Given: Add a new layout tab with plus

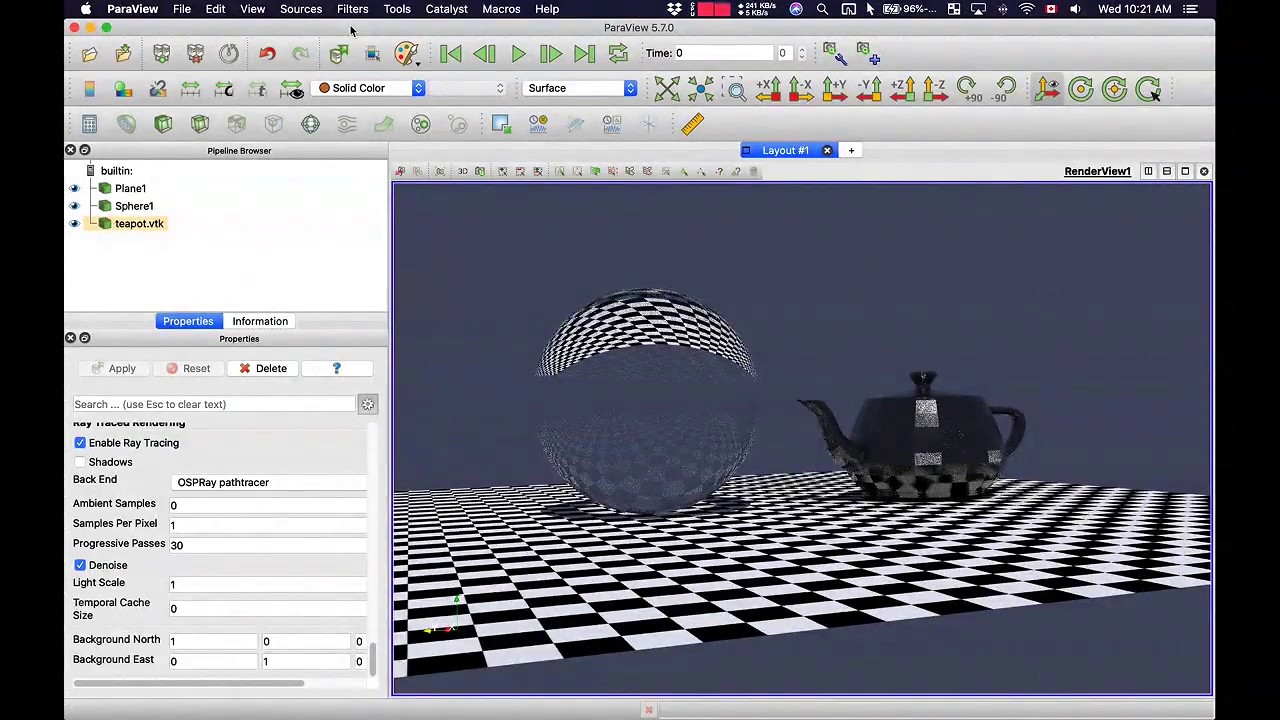Looking at the screenshot, I should 851,151.
